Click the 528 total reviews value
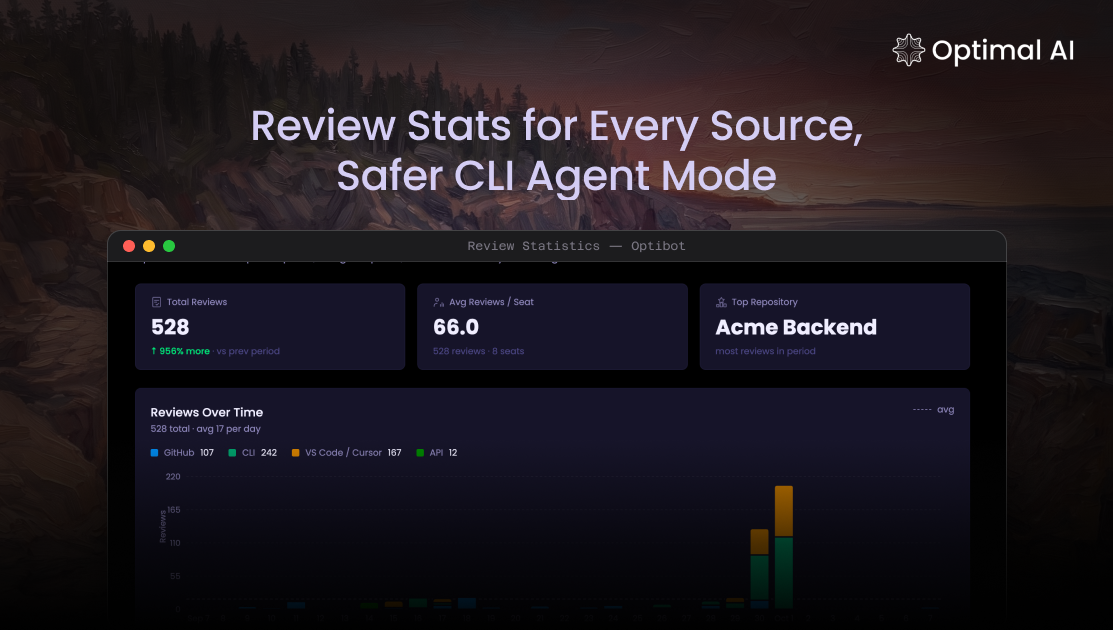The image size is (1113, 630). (x=170, y=327)
